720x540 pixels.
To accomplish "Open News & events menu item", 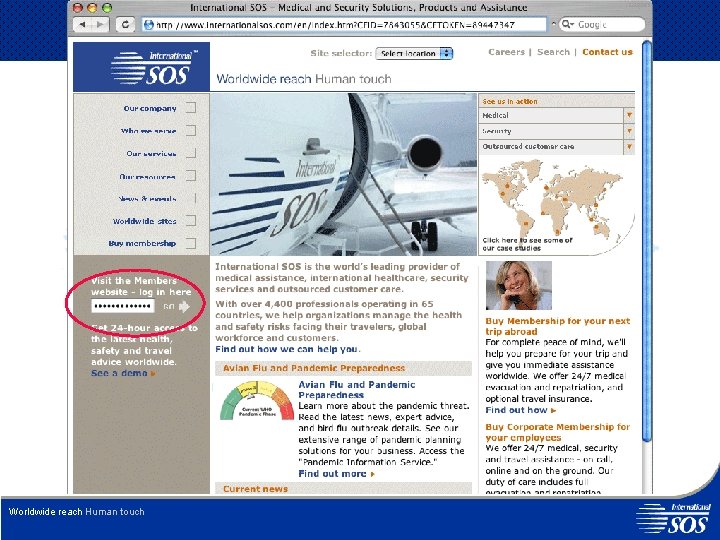I will coord(147,199).
